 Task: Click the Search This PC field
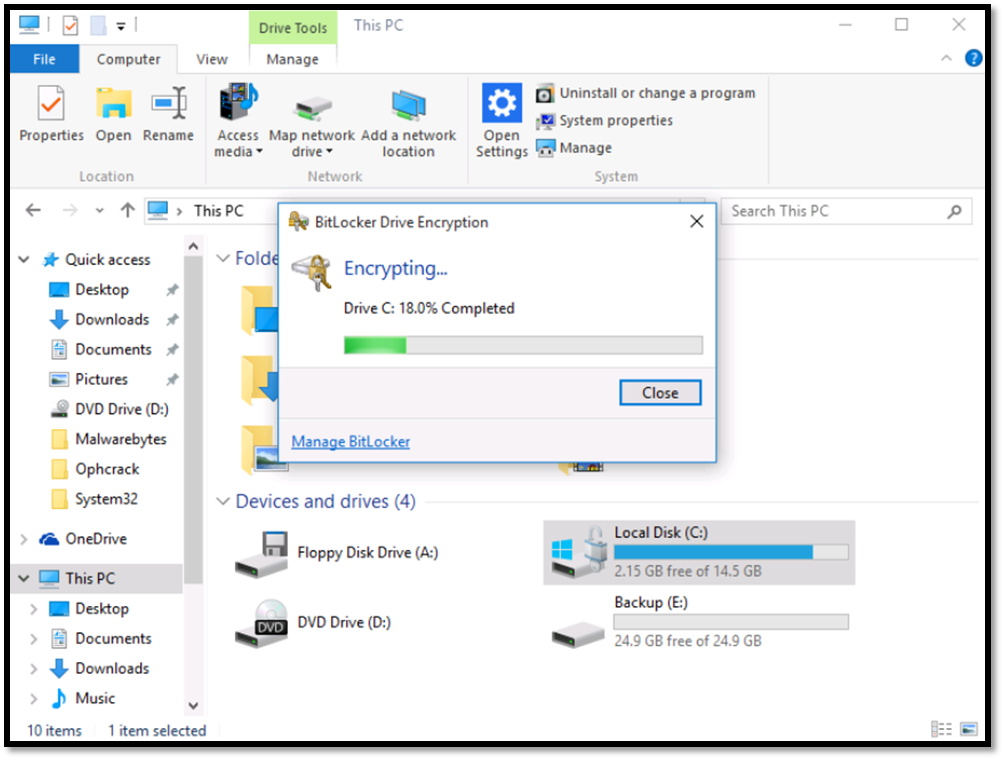point(846,211)
